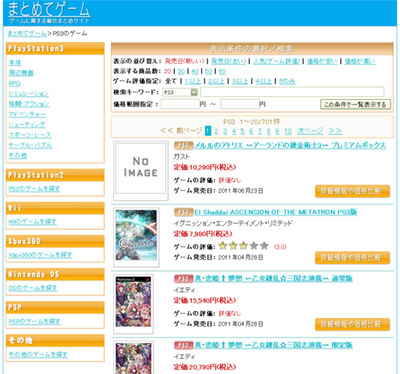Viewport: 400px width, 374px height.
Task: Show 30 items per page
Action: [x=181, y=71]
